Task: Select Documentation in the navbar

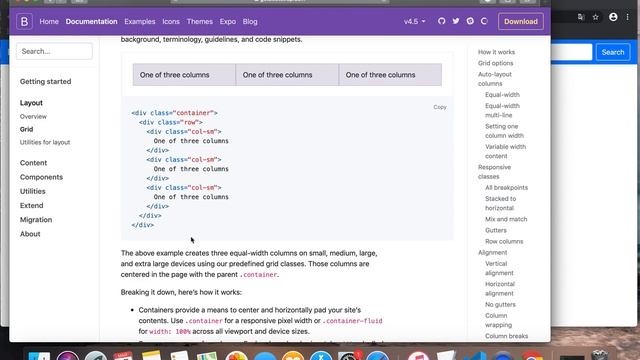Action: (91, 21)
